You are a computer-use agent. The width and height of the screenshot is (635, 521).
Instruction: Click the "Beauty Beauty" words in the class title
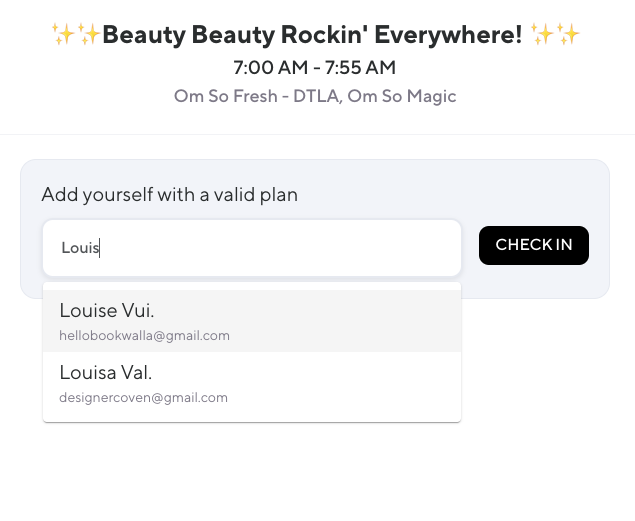coord(180,36)
